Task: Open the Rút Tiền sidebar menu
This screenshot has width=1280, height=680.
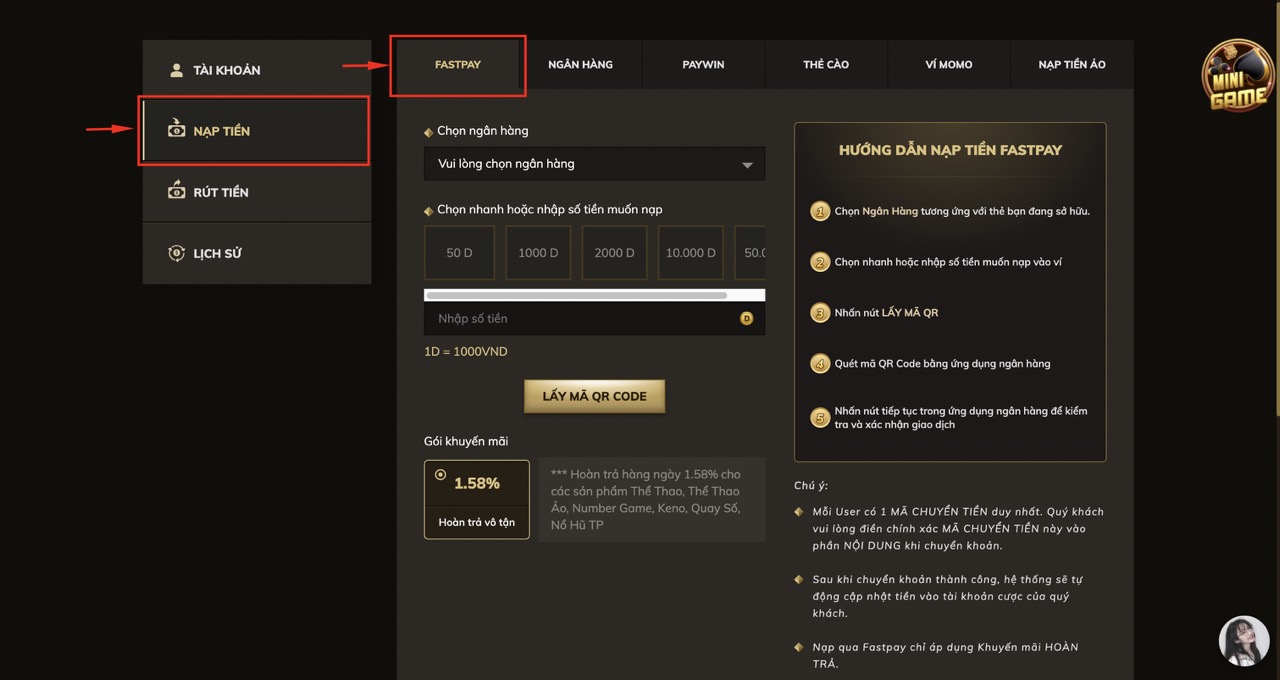Action: click(257, 192)
